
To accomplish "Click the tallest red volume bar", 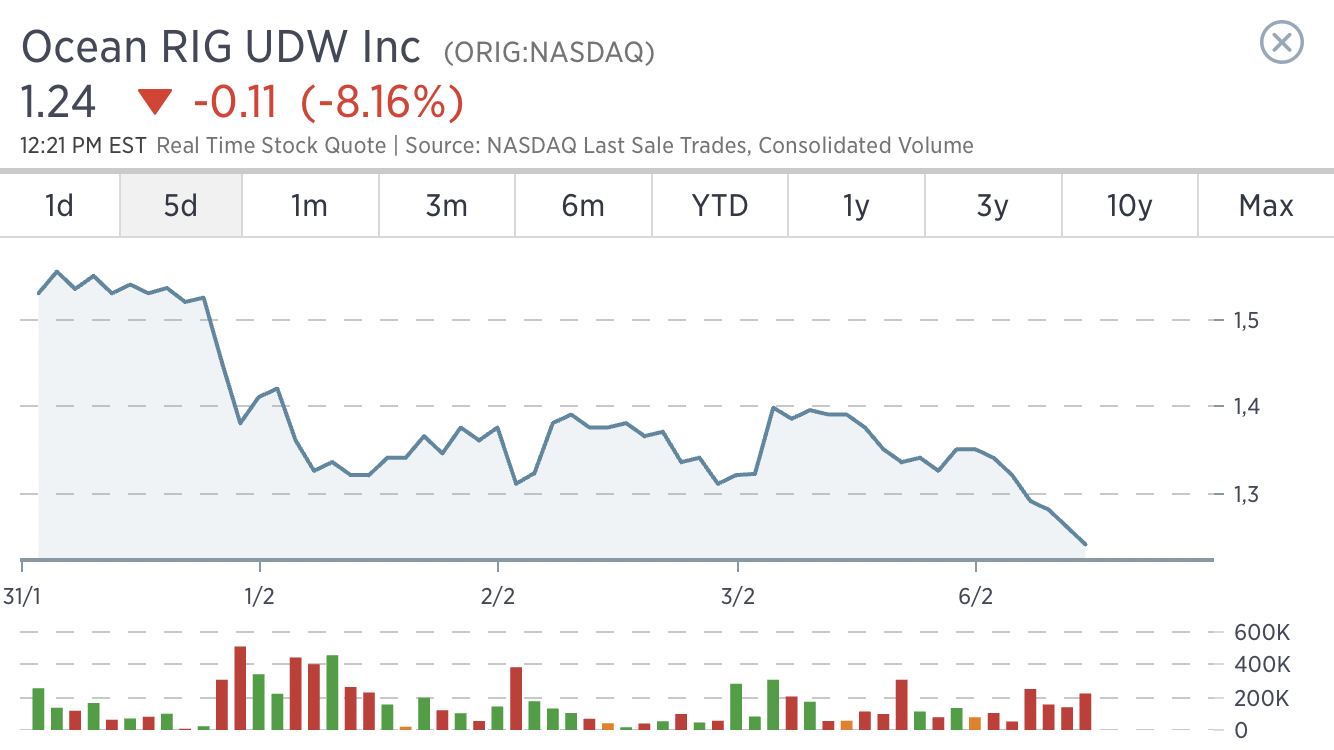I will tap(240, 688).
